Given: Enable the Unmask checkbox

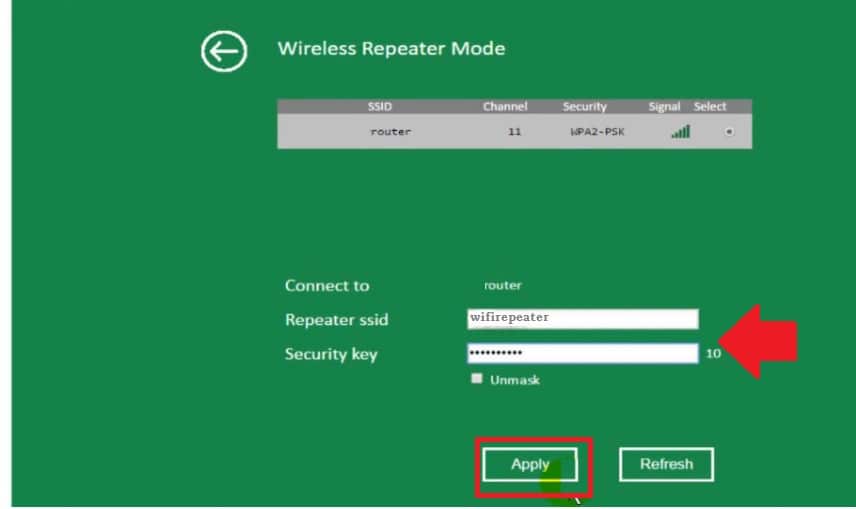Looking at the screenshot, I should pyautogui.click(x=477, y=379).
